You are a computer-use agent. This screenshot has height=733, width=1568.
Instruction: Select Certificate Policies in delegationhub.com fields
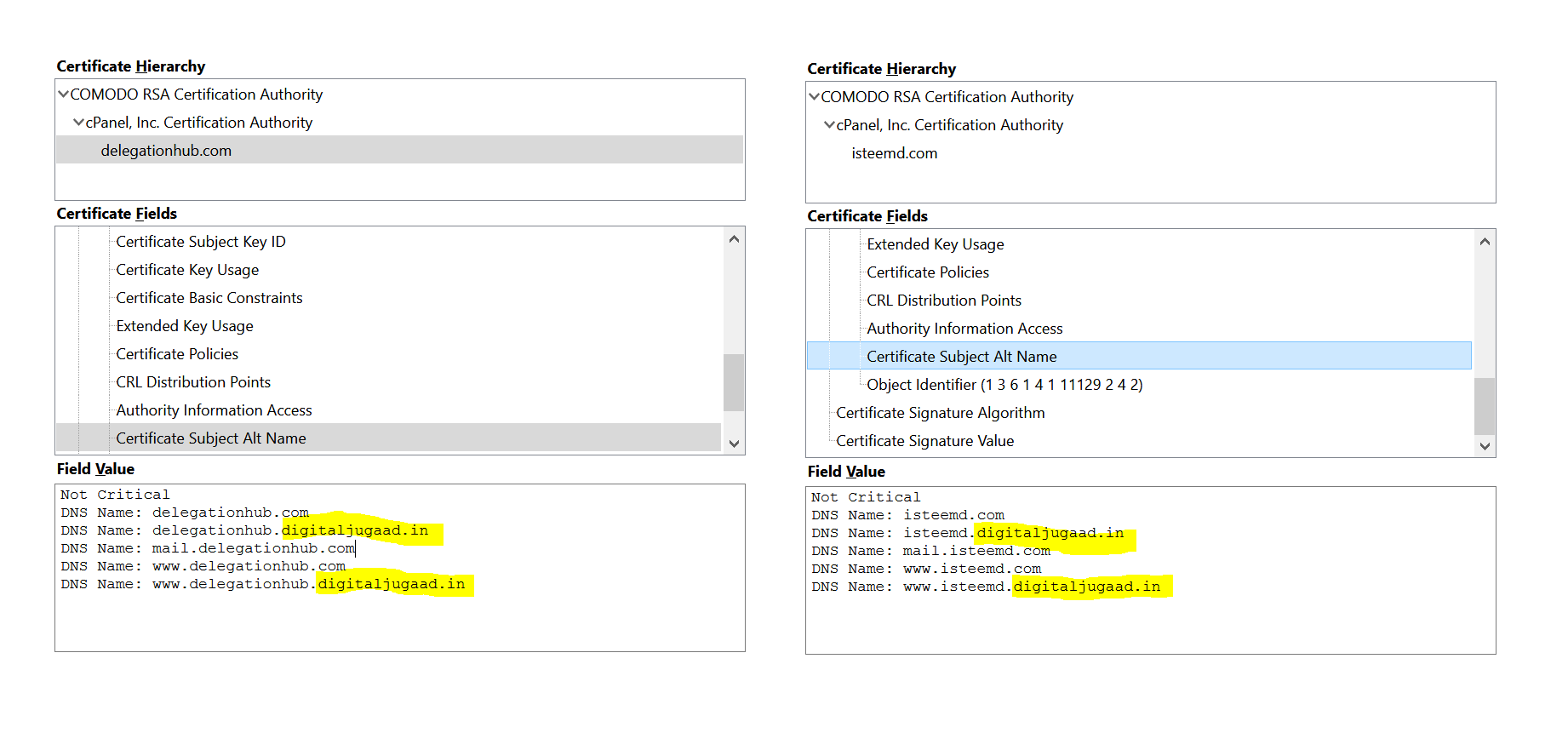[177, 354]
